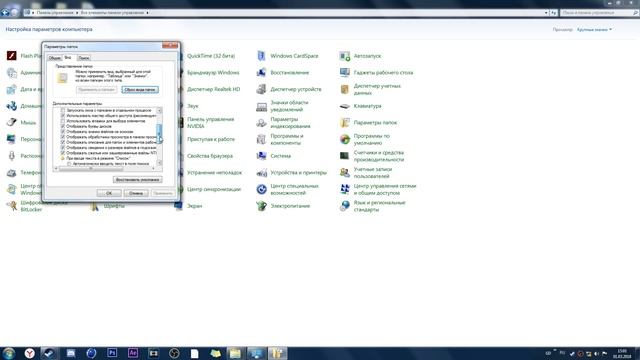
Task: Click the Восстановить умолчания button
Action: pos(138,180)
